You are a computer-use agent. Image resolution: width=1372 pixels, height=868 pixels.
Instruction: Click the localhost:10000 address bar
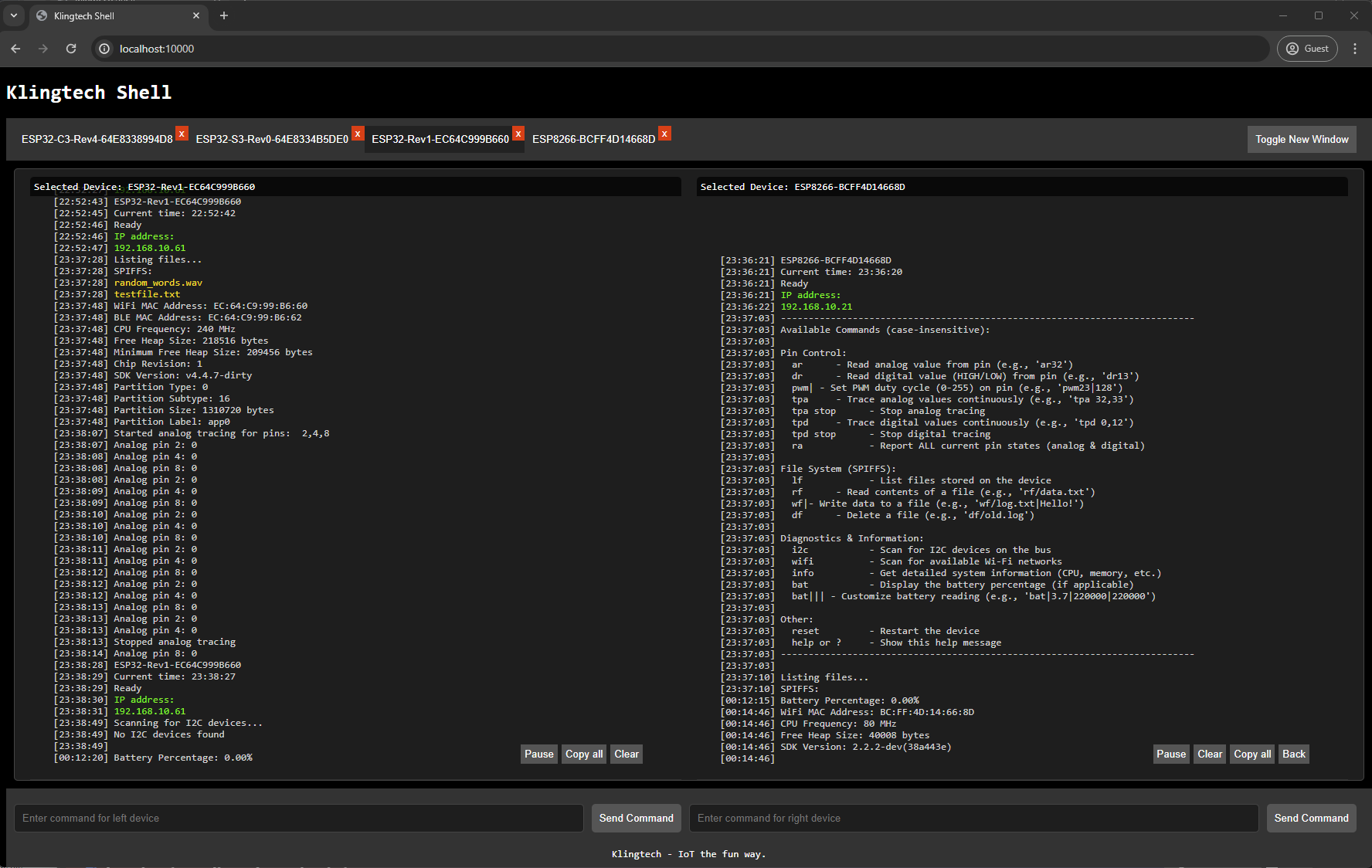pyautogui.click(x=680, y=49)
